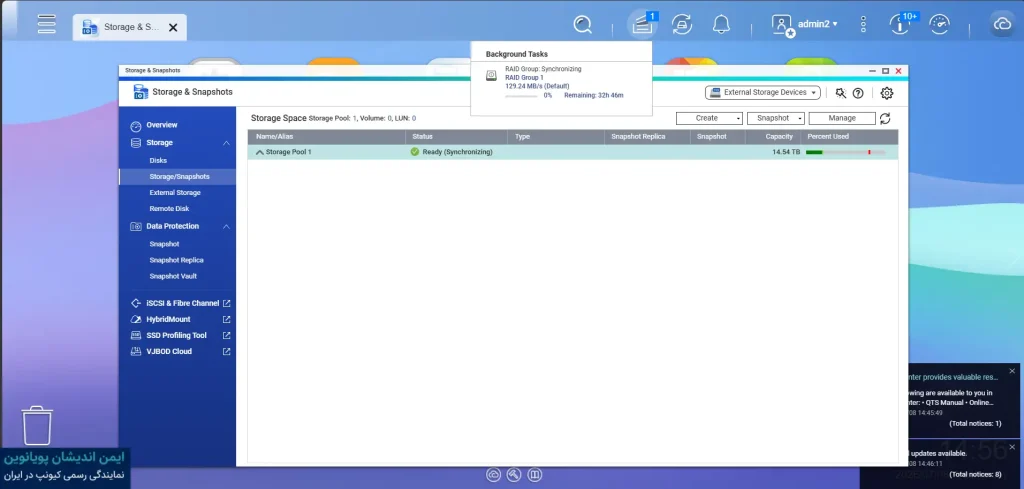The image size is (1024, 489).
Task: Open the External Storage Devices dropdown
Action: (x=763, y=93)
